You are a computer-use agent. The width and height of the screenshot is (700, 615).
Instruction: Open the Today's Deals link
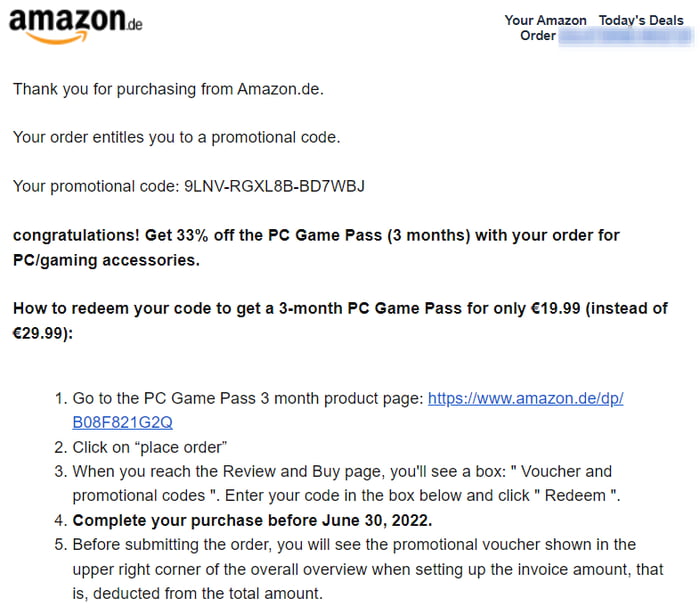pyautogui.click(x=641, y=20)
